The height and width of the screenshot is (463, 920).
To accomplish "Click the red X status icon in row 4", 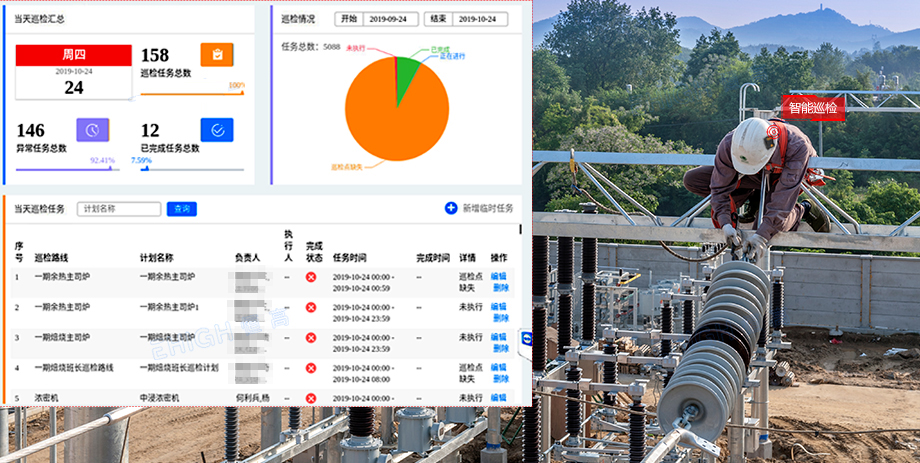I will [x=311, y=368].
